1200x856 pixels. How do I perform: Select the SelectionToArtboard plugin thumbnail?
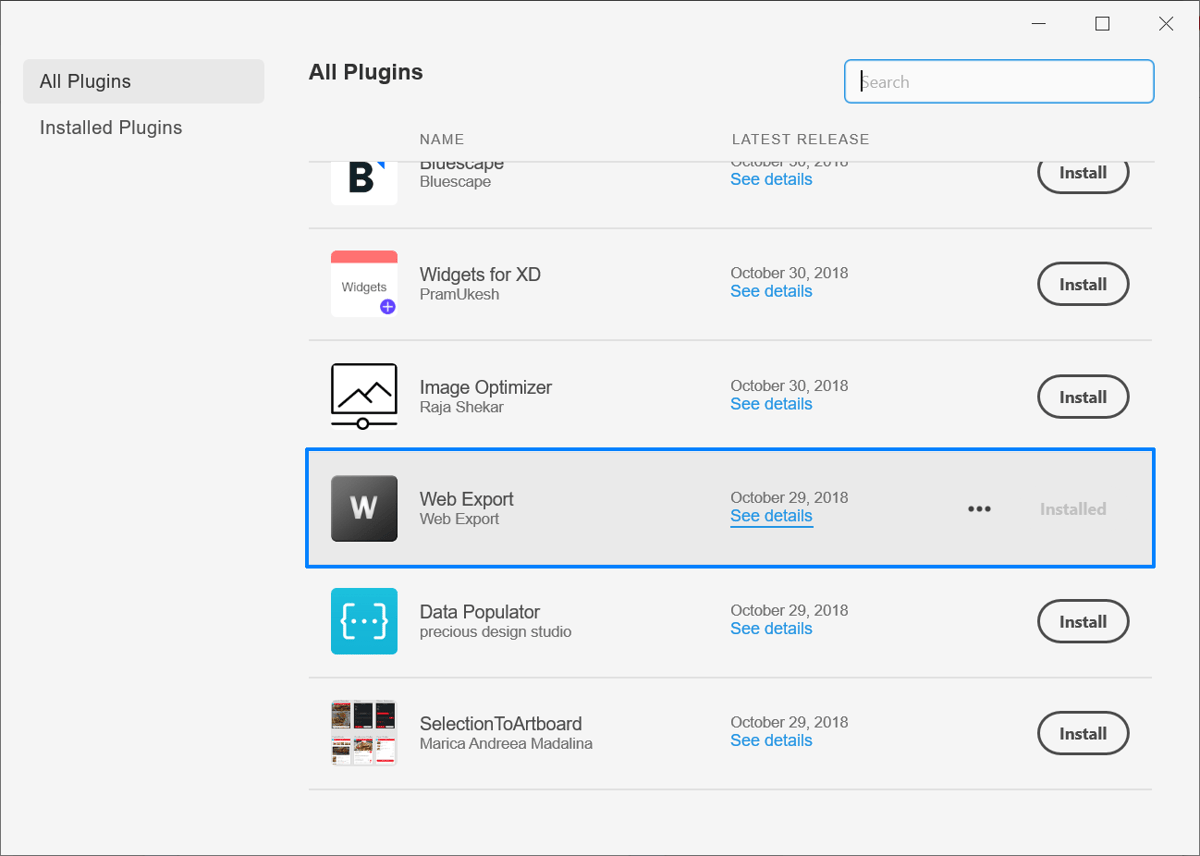click(x=363, y=733)
